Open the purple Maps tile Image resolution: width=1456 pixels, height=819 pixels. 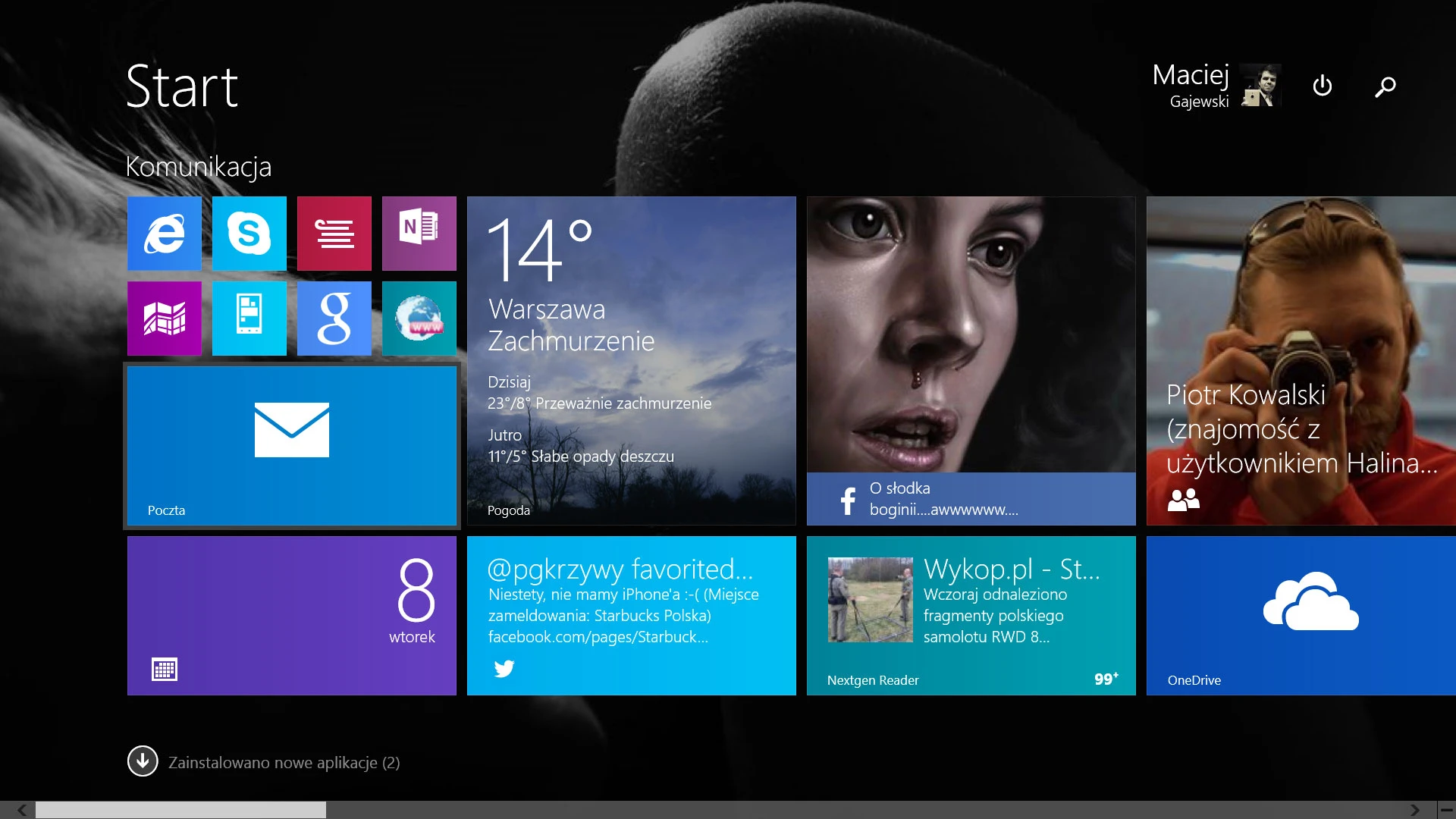165,318
